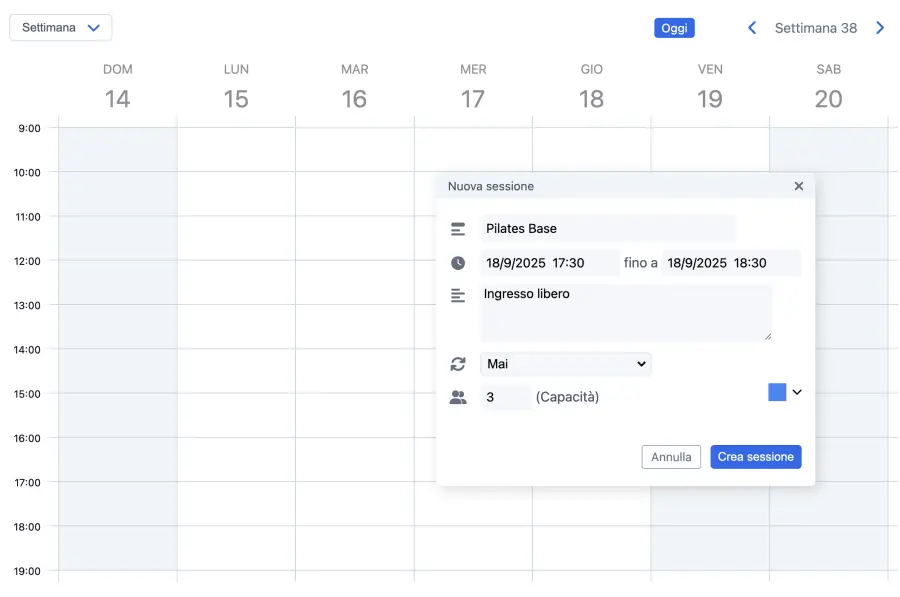The image size is (900, 597).
Task: Open the Settimana view dropdown
Action: pos(61,28)
